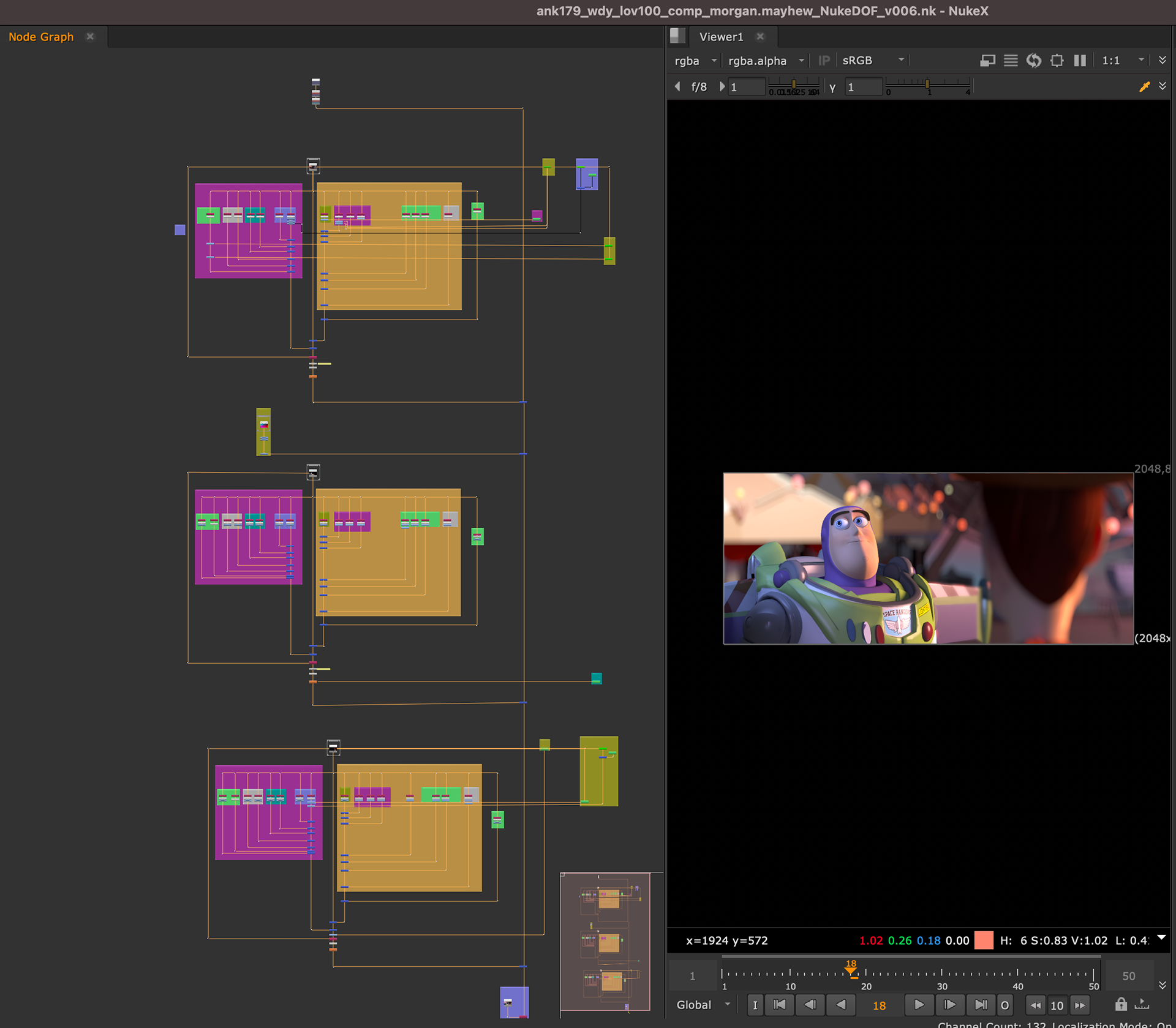Expand the timeline options chevron

click(x=1162, y=985)
